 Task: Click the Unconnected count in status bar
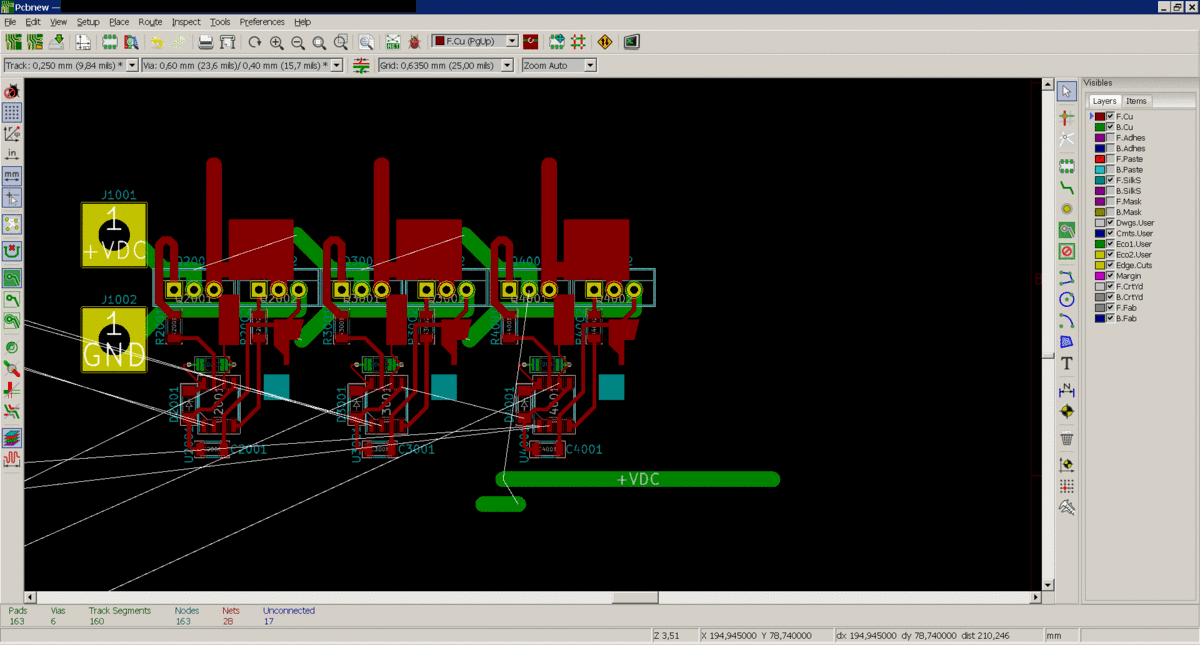(269, 622)
